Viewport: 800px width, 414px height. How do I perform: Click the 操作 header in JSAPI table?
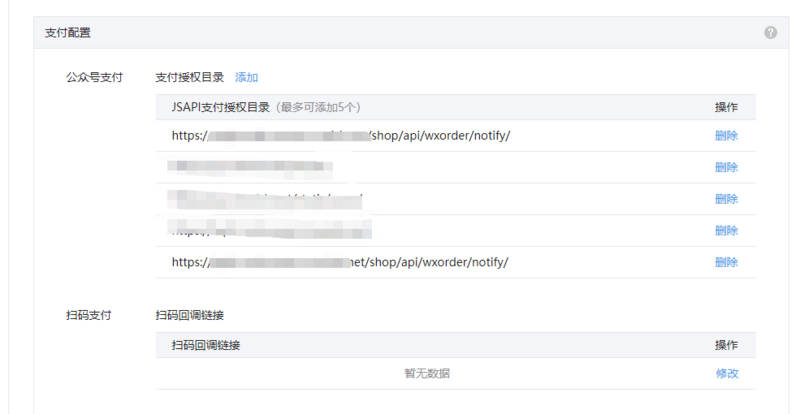pyautogui.click(x=727, y=107)
